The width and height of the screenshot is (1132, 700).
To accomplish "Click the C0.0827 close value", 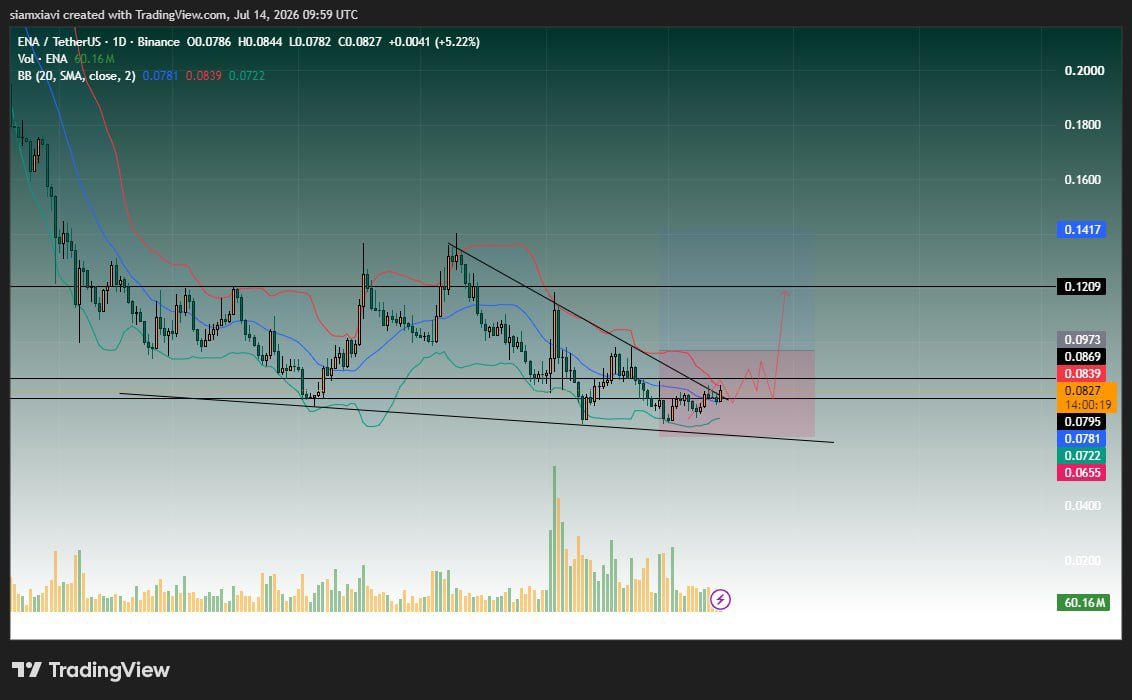I will tap(360, 42).
